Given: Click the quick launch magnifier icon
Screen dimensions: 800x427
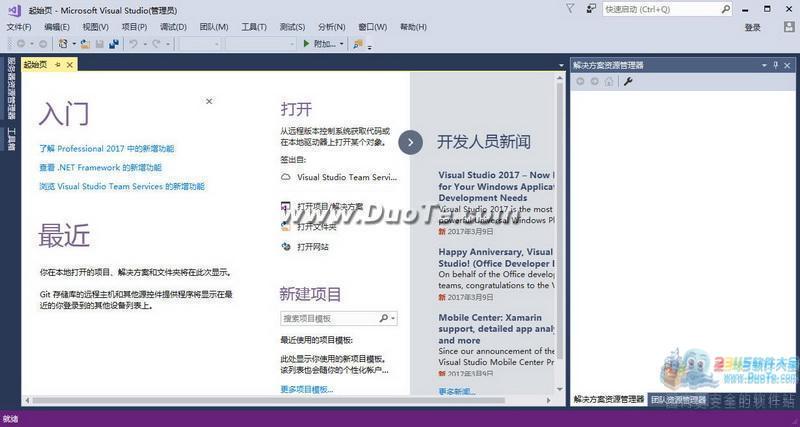Looking at the screenshot, I should pyautogui.click(x=726, y=9).
